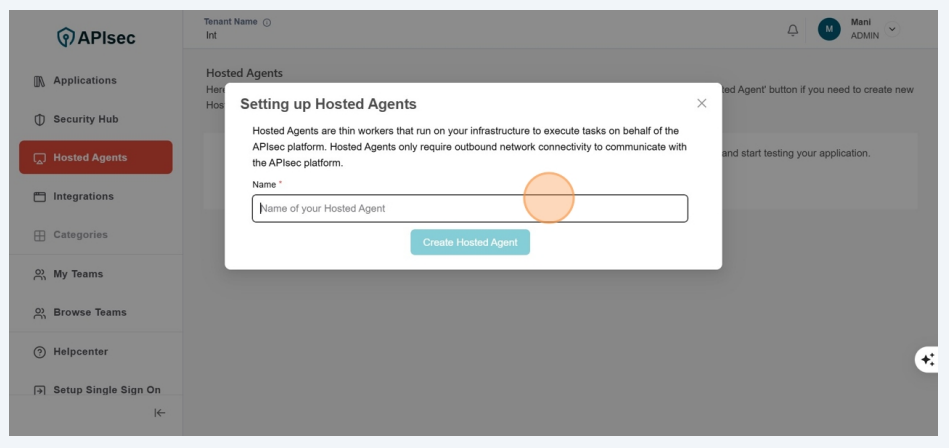Collapse the sidebar with arrow icon

(x=160, y=413)
